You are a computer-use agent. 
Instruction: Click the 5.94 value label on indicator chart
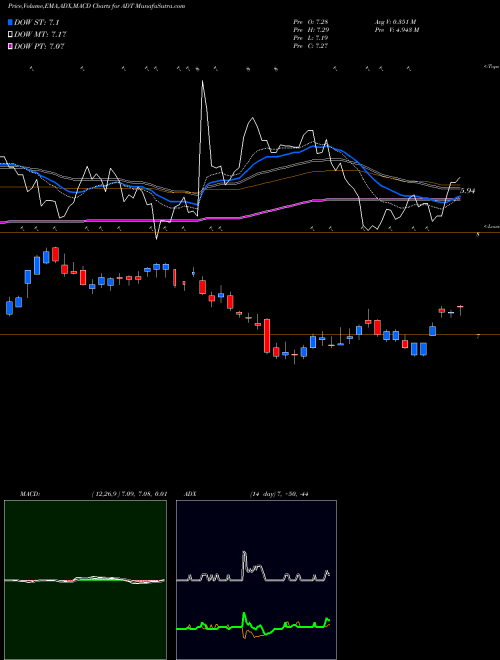point(468,191)
